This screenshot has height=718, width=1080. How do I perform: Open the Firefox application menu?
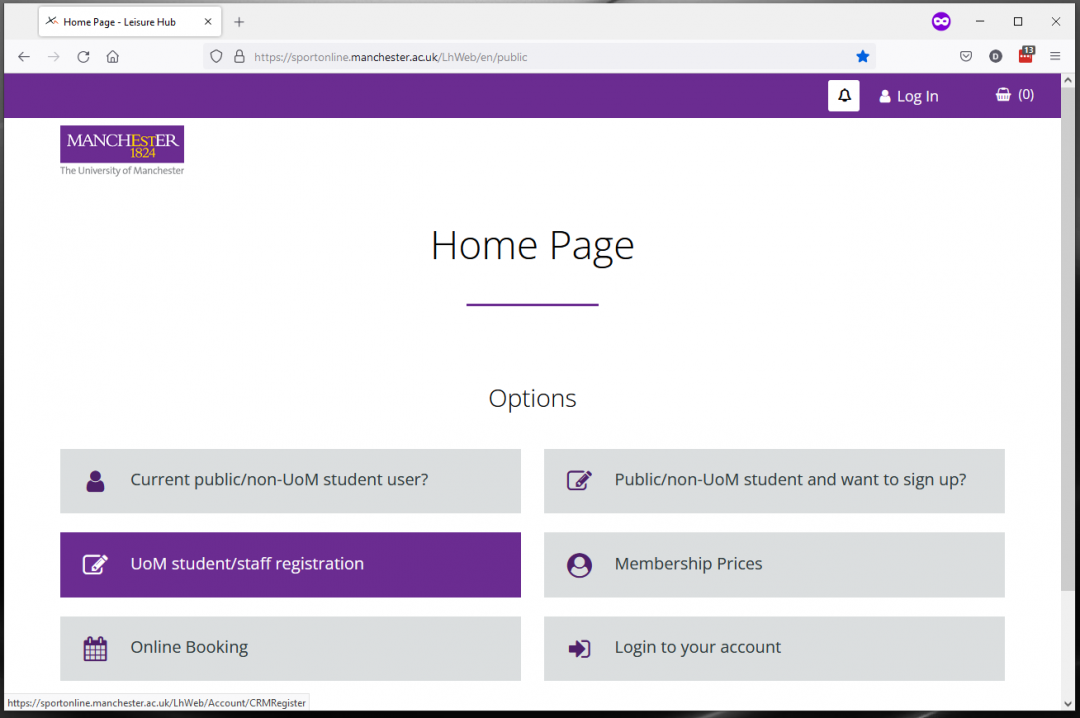[x=1054, y=56]
